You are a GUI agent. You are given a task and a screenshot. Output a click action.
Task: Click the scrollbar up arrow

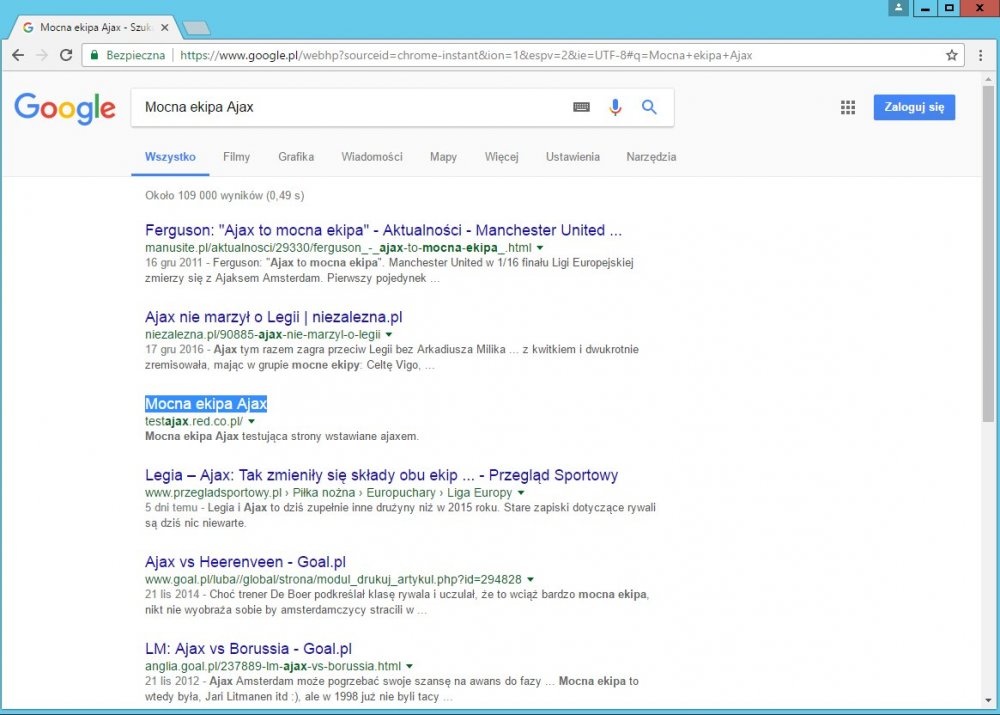988,79
